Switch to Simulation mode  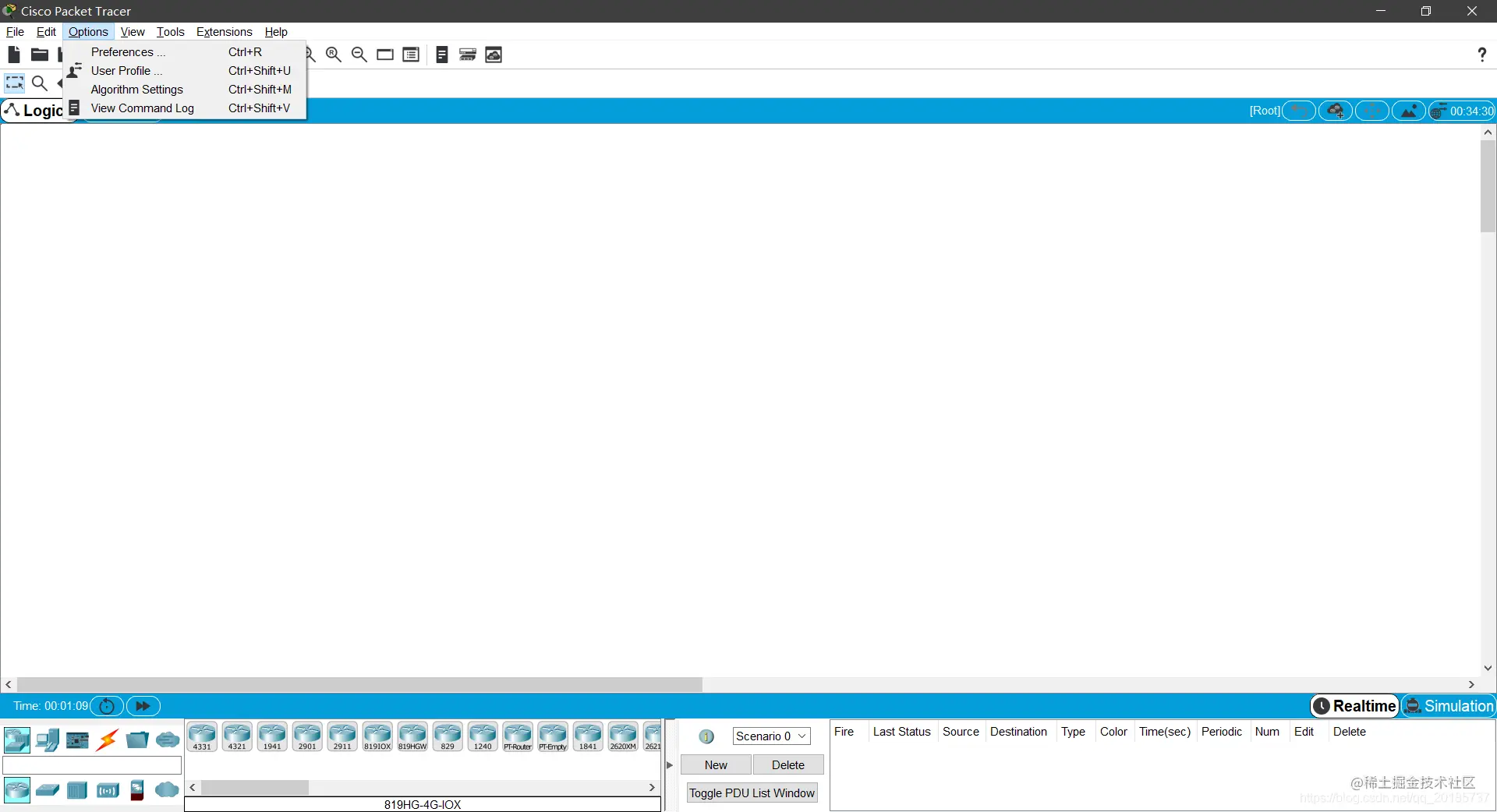point(1449,706)
